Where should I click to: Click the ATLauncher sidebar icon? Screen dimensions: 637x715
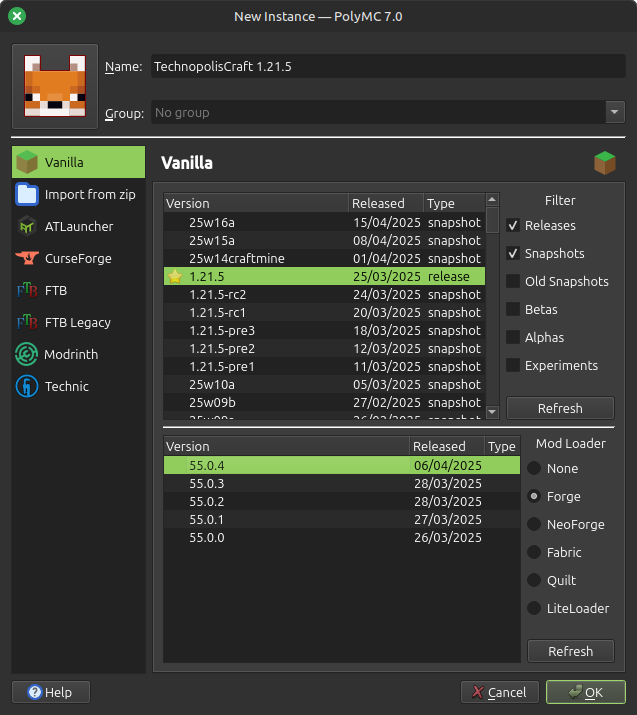point(27,226)
